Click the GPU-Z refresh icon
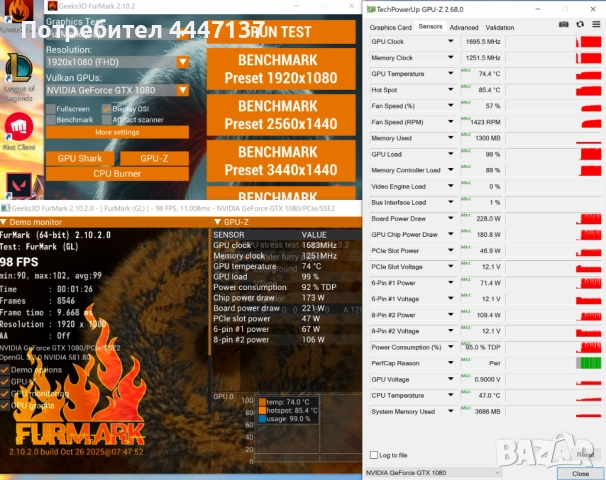Screen dimensions: 606x480 coord(580,24)
